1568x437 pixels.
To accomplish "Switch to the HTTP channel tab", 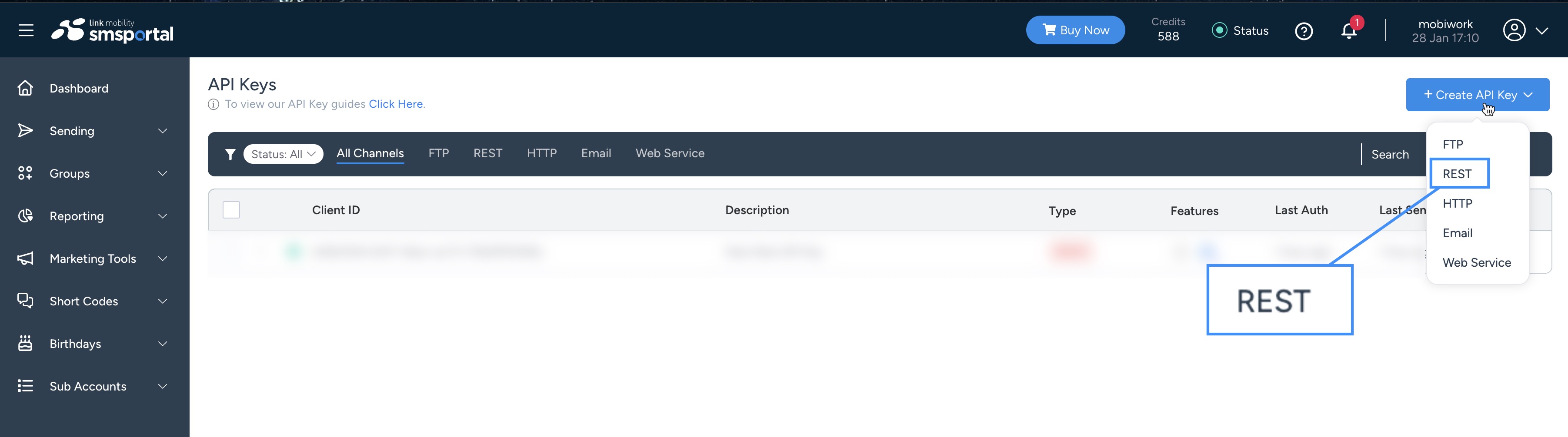I will [541, 153].
